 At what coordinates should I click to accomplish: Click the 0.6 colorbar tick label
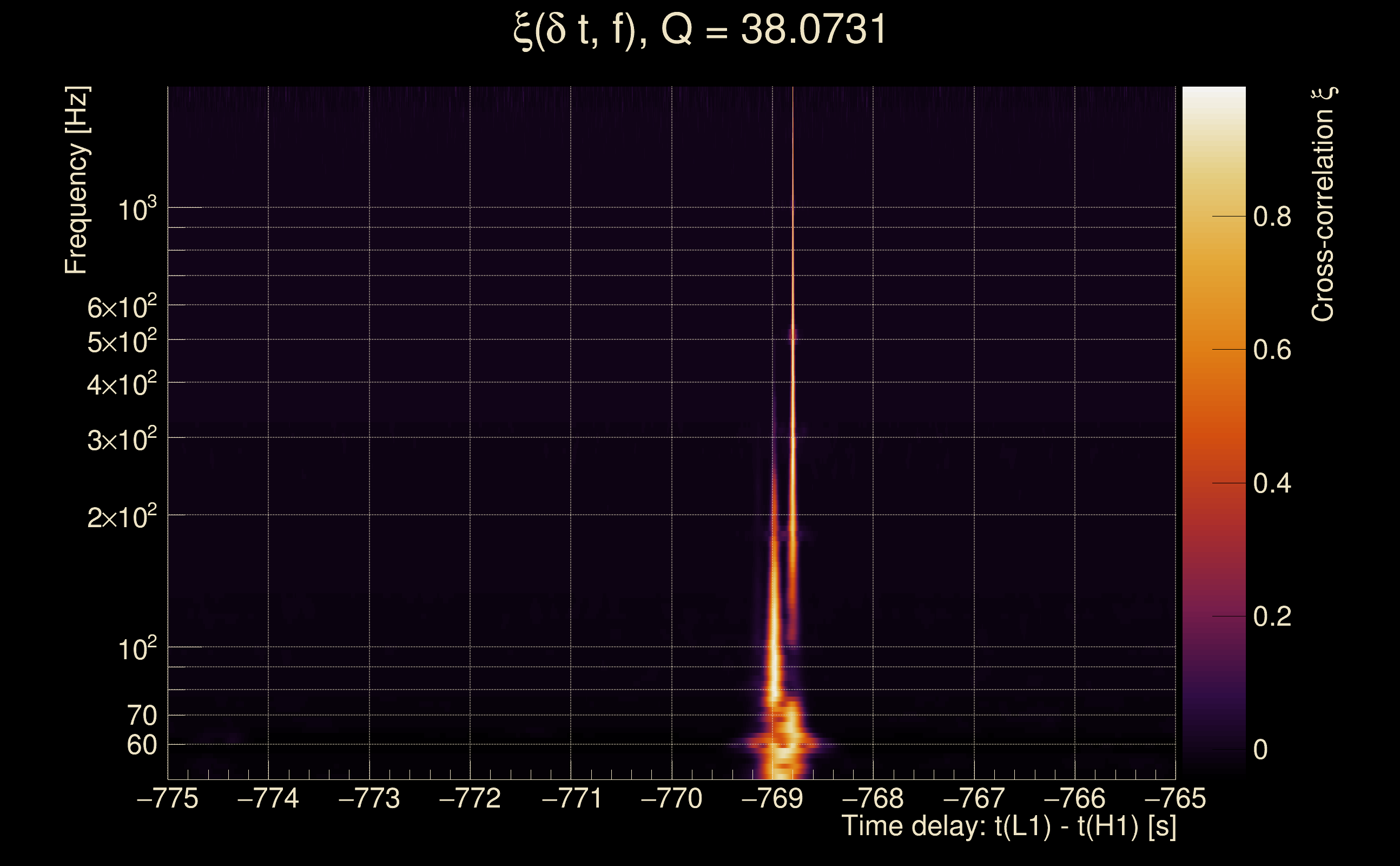click(x=1272, y=350)
